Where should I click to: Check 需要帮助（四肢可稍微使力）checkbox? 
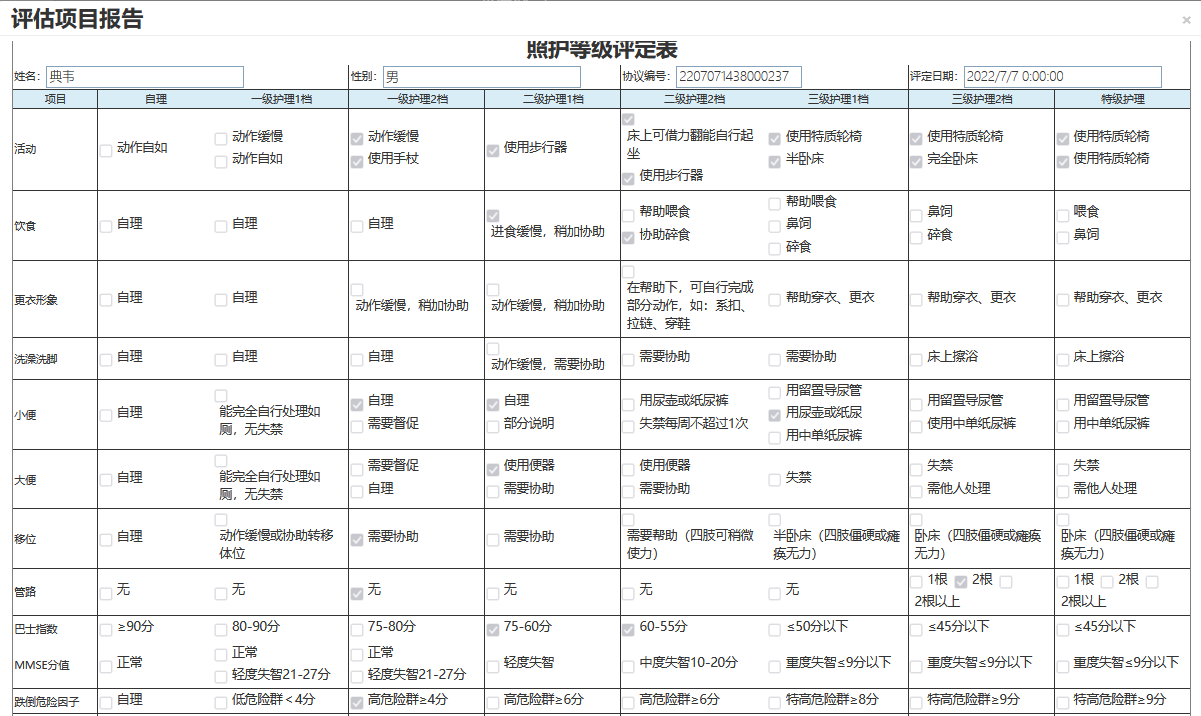628,520
